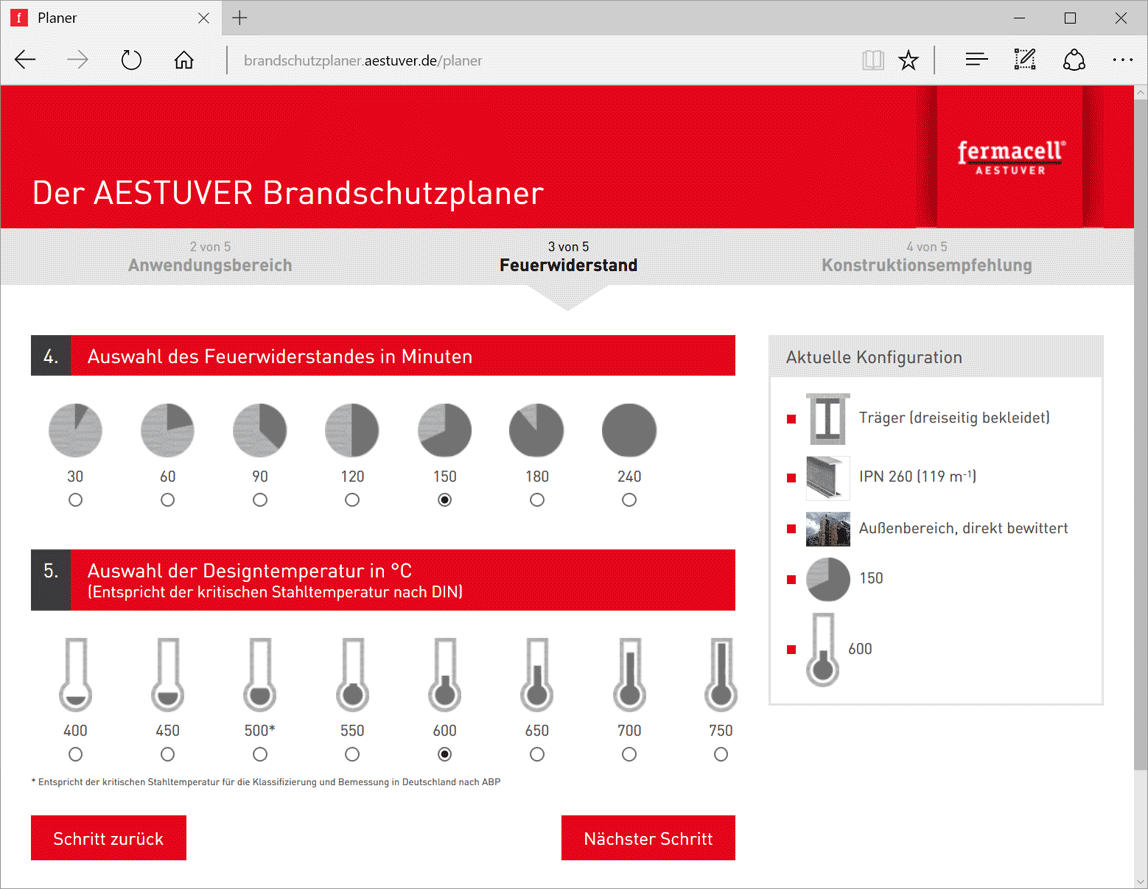Click the Nächster Schritt button

648,838
